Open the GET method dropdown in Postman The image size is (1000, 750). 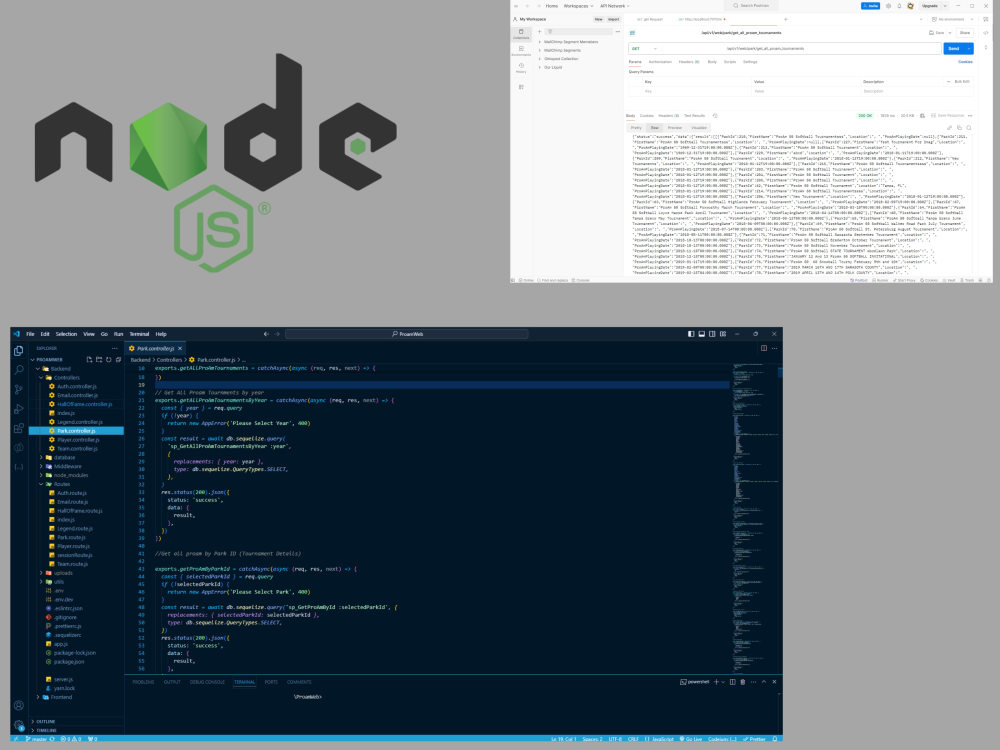point(644,48)
